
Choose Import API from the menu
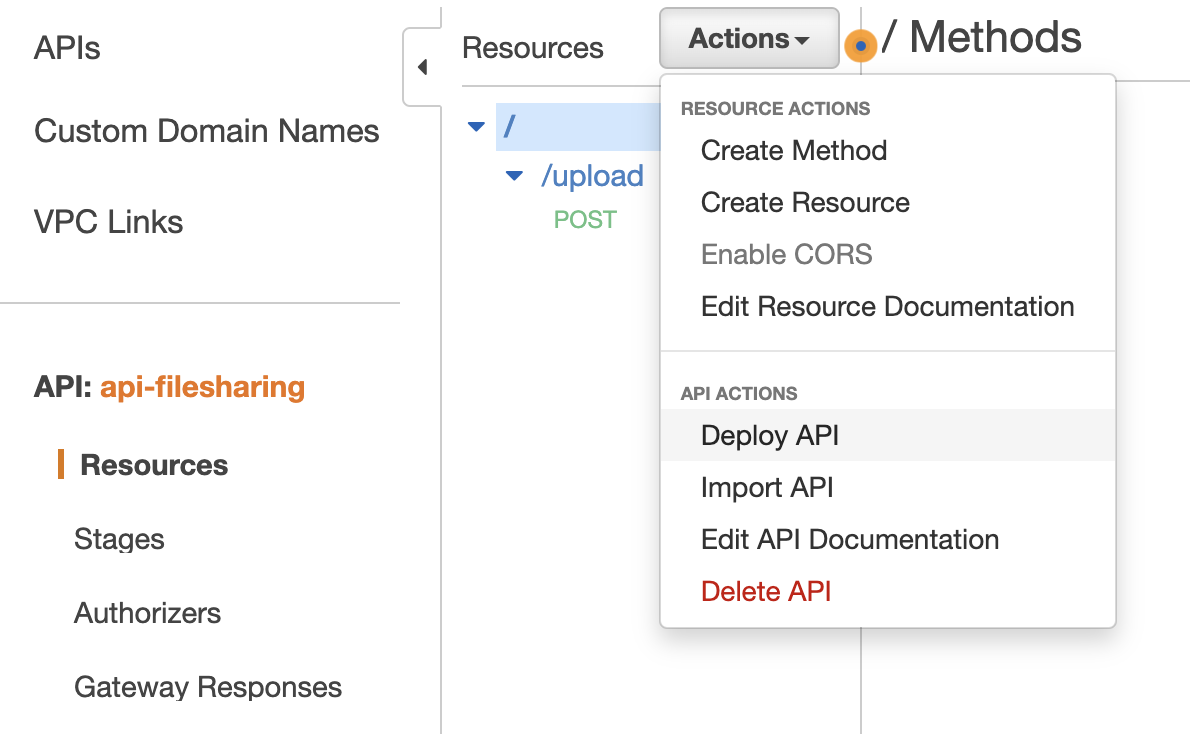coord(767,487)
